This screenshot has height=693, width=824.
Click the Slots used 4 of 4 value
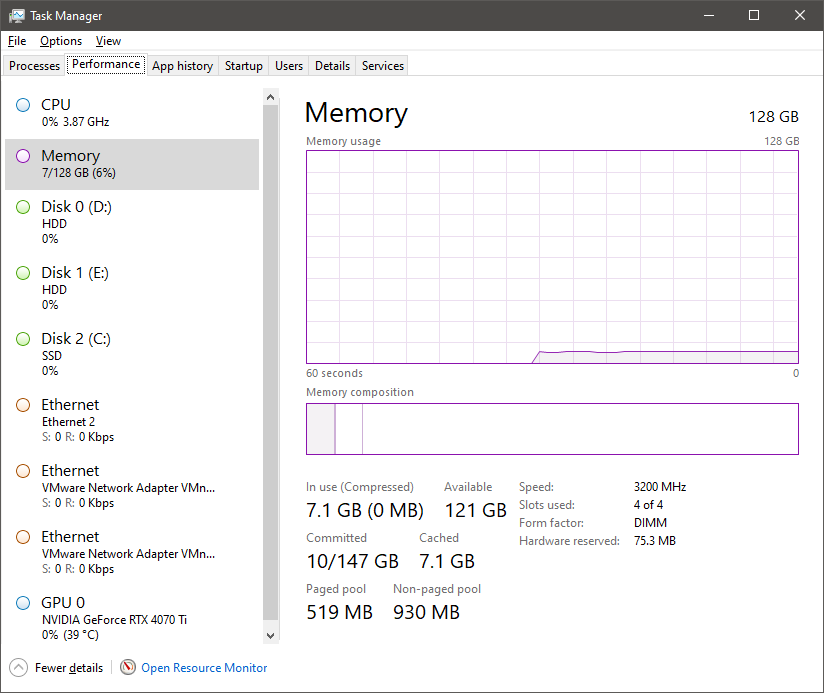(648, 505)
